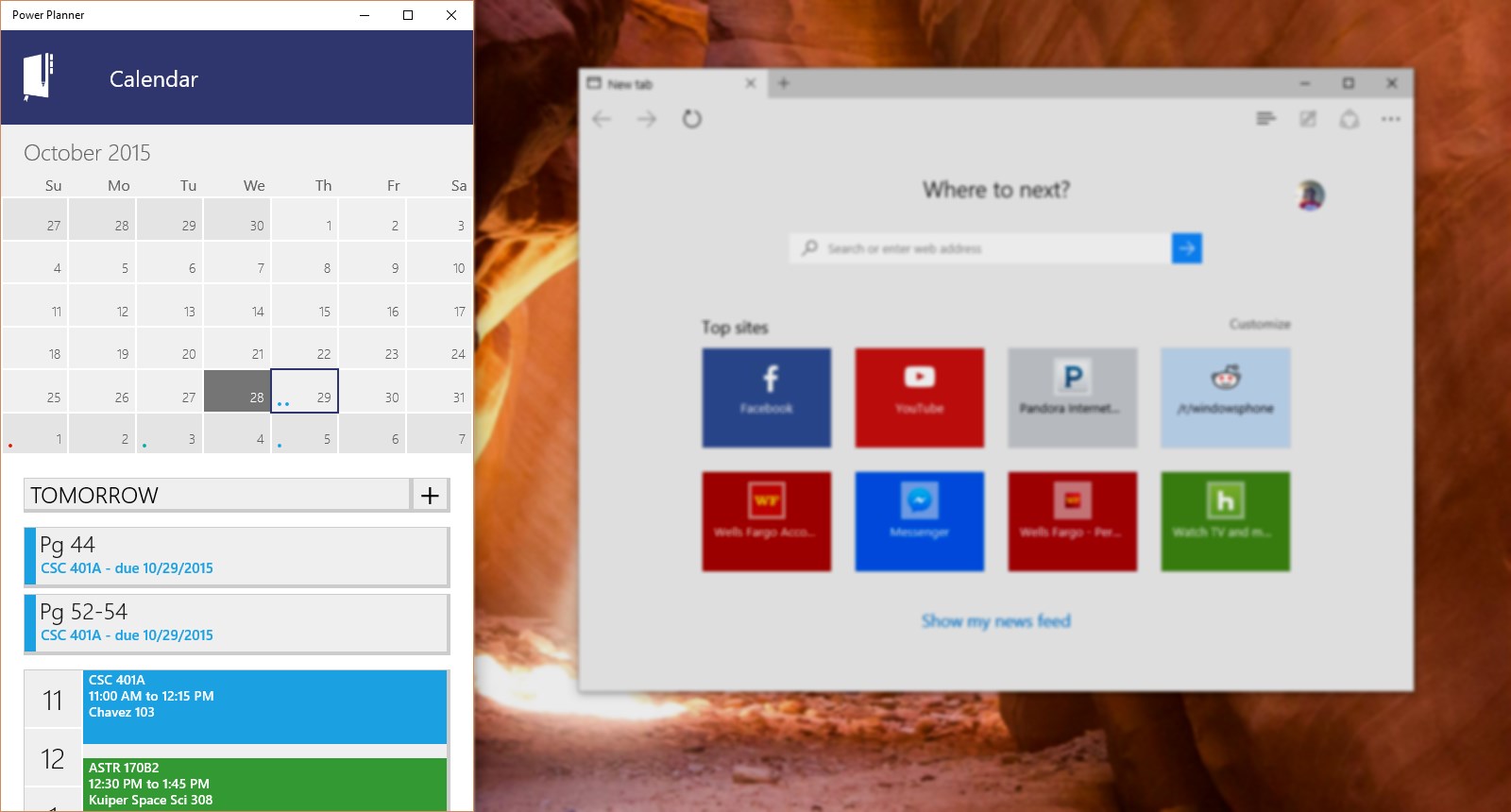This screenshot has height=812, width=1511.
Task: Select October 6 in the calendar
Action: (170, 262)
